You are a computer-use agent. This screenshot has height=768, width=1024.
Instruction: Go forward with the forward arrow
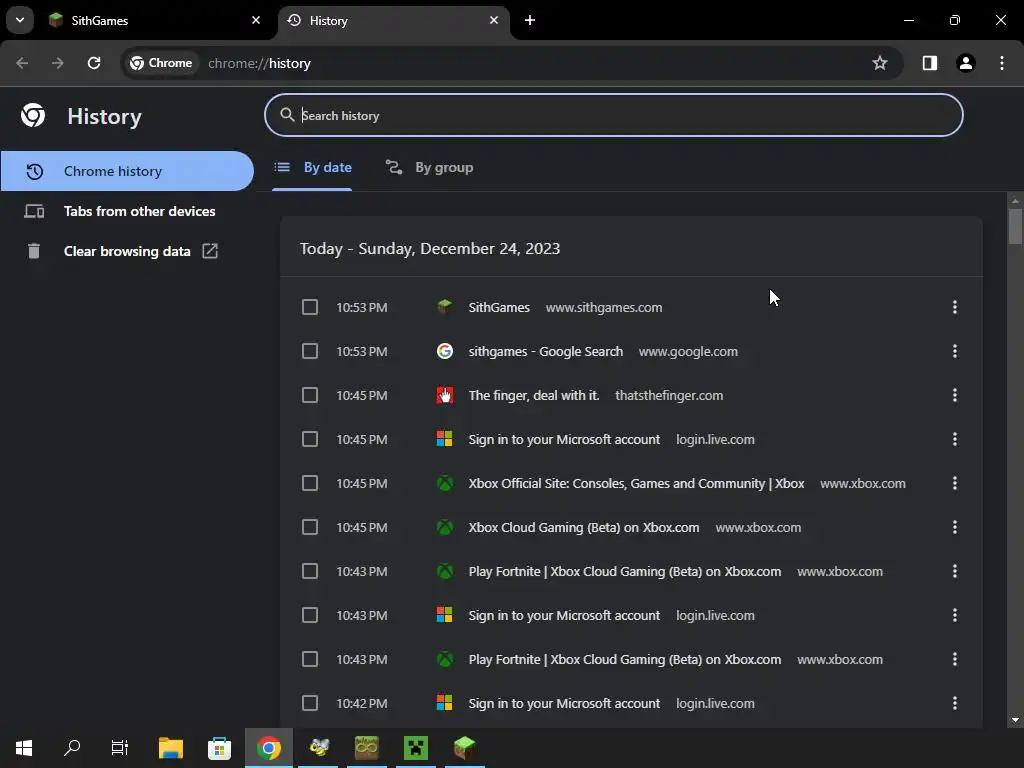click(x=58, y=63)
